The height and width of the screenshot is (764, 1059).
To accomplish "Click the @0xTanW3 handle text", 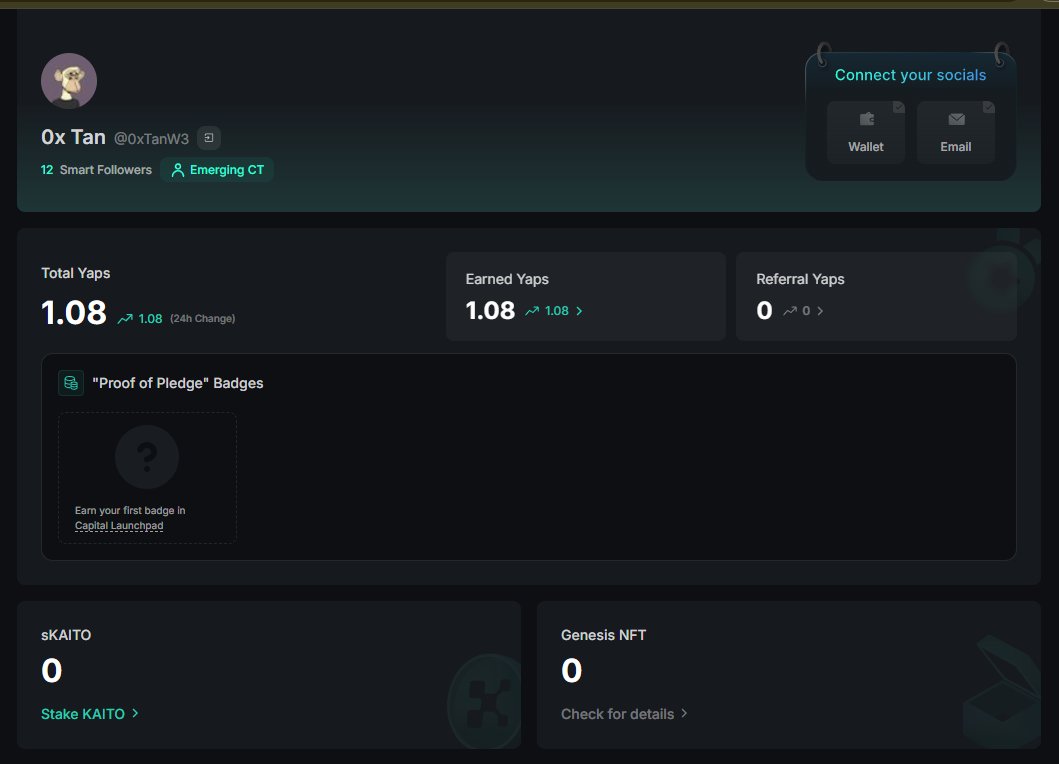I will [x=151, y=138].
